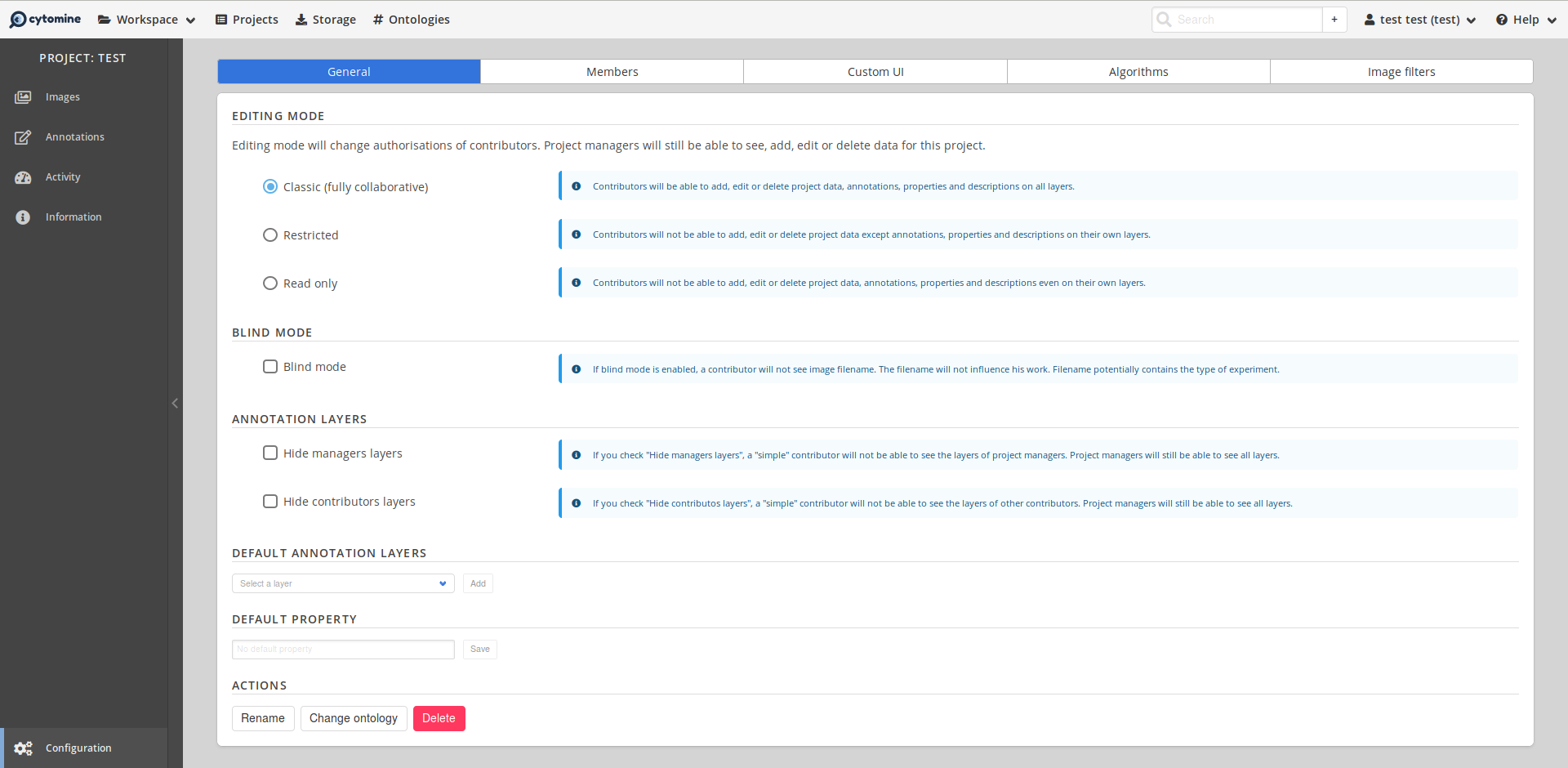Type in the default property field

(x=342, y=649)
